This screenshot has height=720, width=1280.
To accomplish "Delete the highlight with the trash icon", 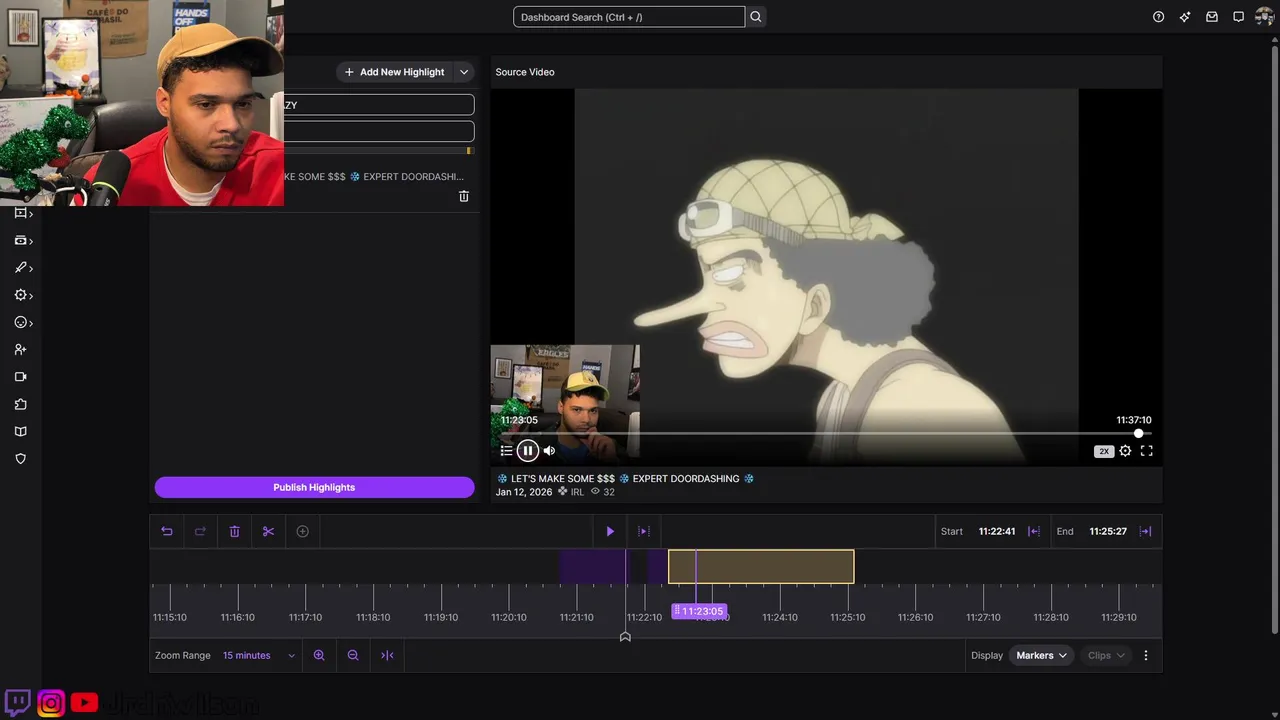I will 464,196.
